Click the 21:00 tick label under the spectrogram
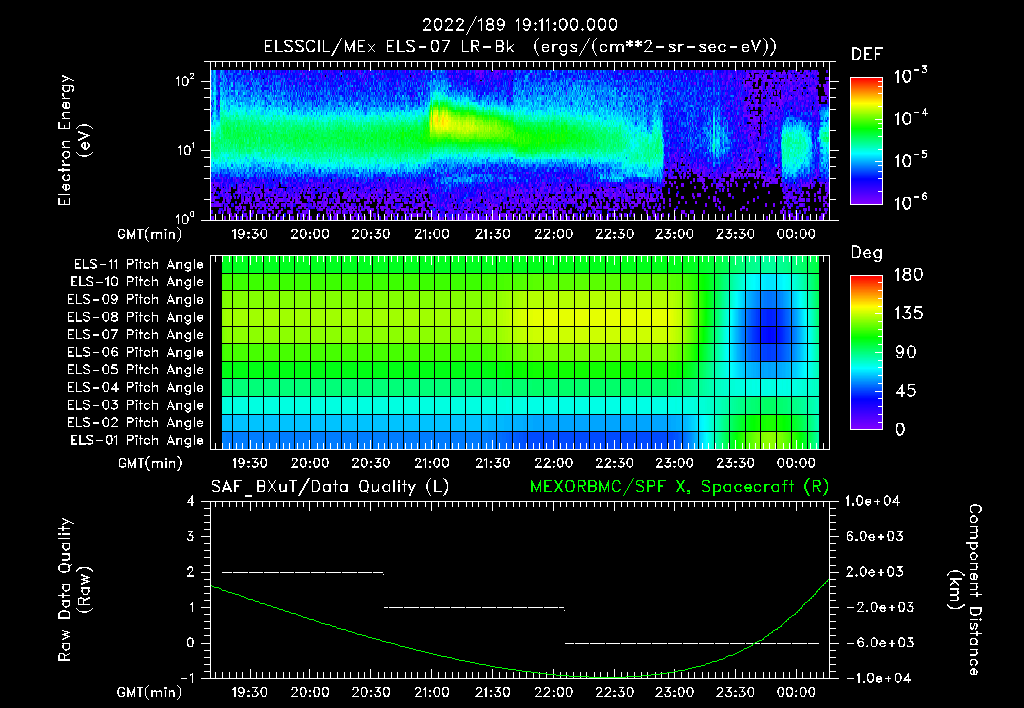Screen dimensions: 1024x708 tap(432, 234)
